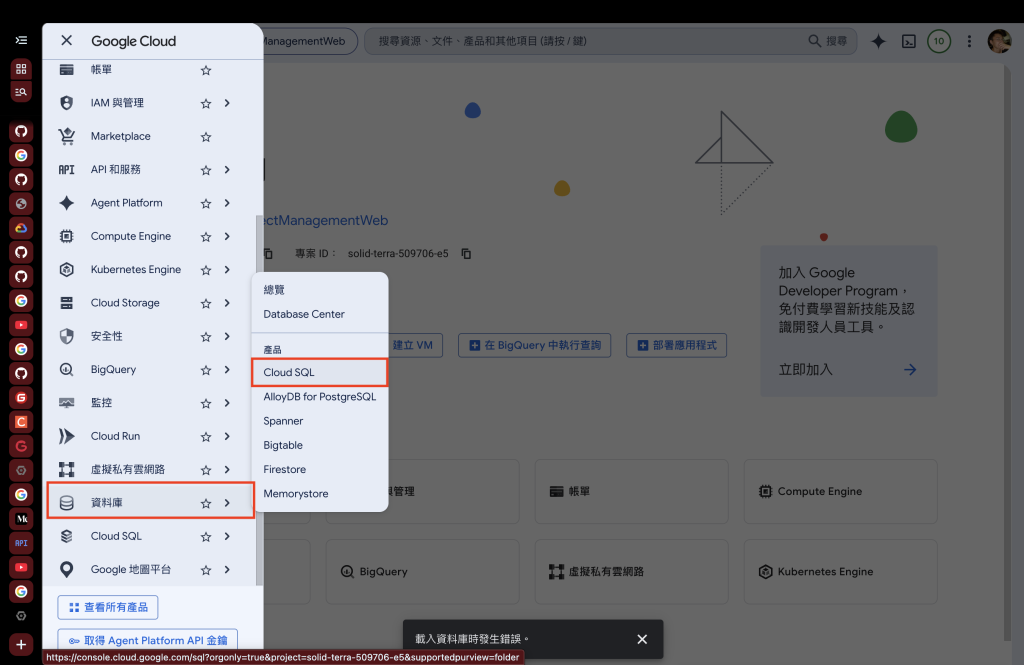Pin IAM 與管理 with its star
The image size is (1024, 665).
tap(206, 104)
